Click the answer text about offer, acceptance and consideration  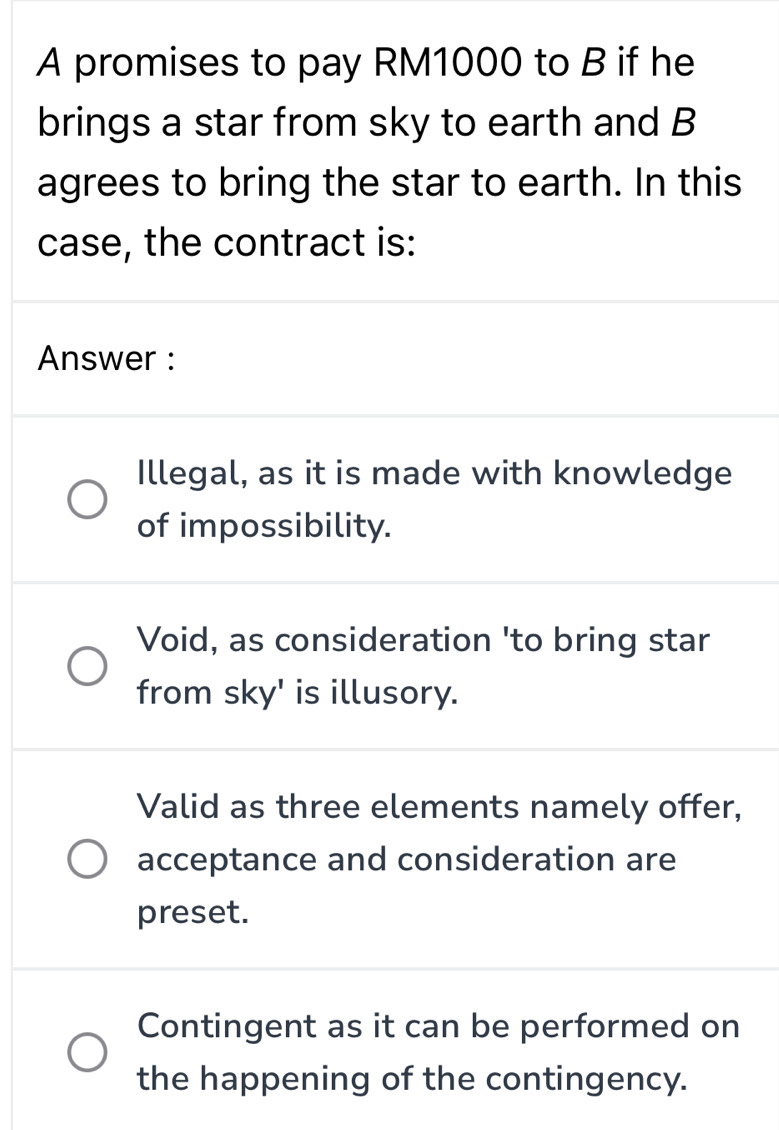click(440, 859)
